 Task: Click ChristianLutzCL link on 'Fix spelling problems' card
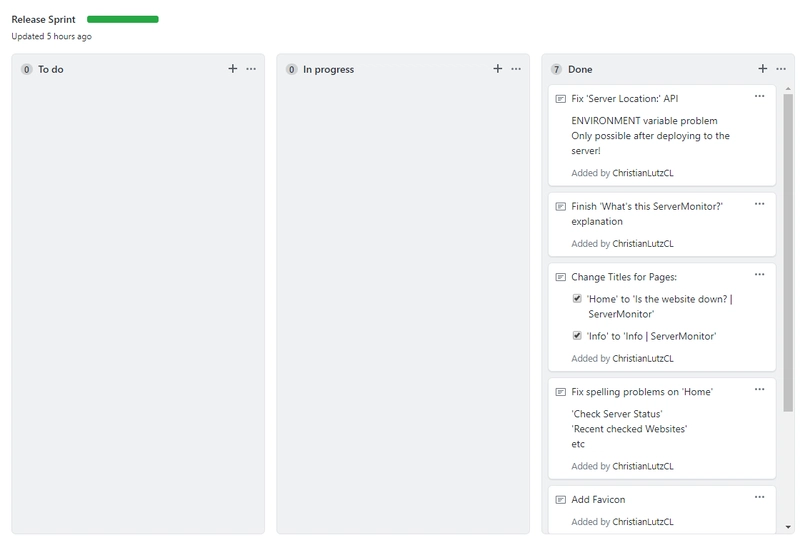pyautogui.click(x=642, y=466)
